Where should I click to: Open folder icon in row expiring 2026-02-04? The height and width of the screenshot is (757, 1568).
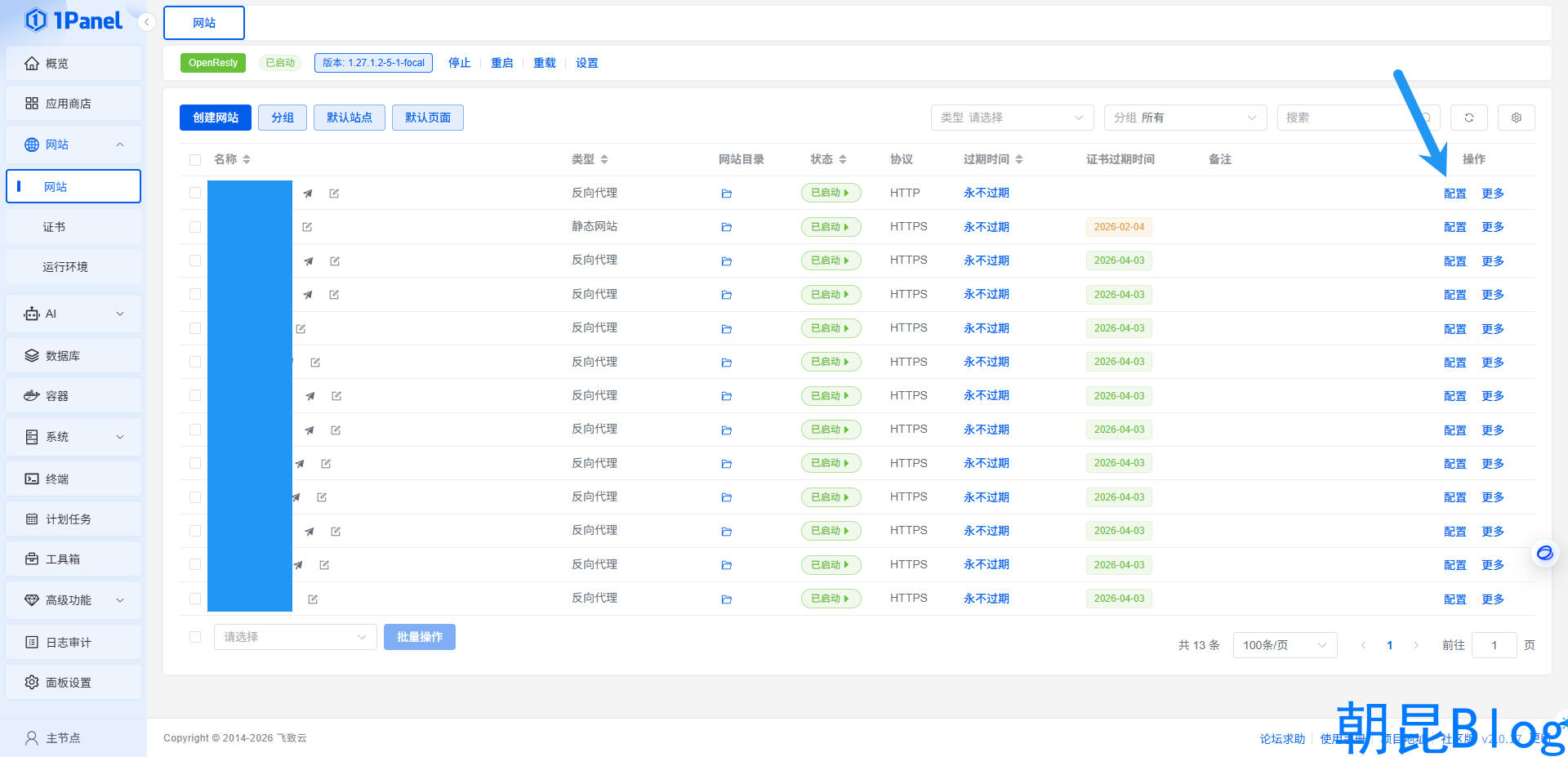pos(726,227)
